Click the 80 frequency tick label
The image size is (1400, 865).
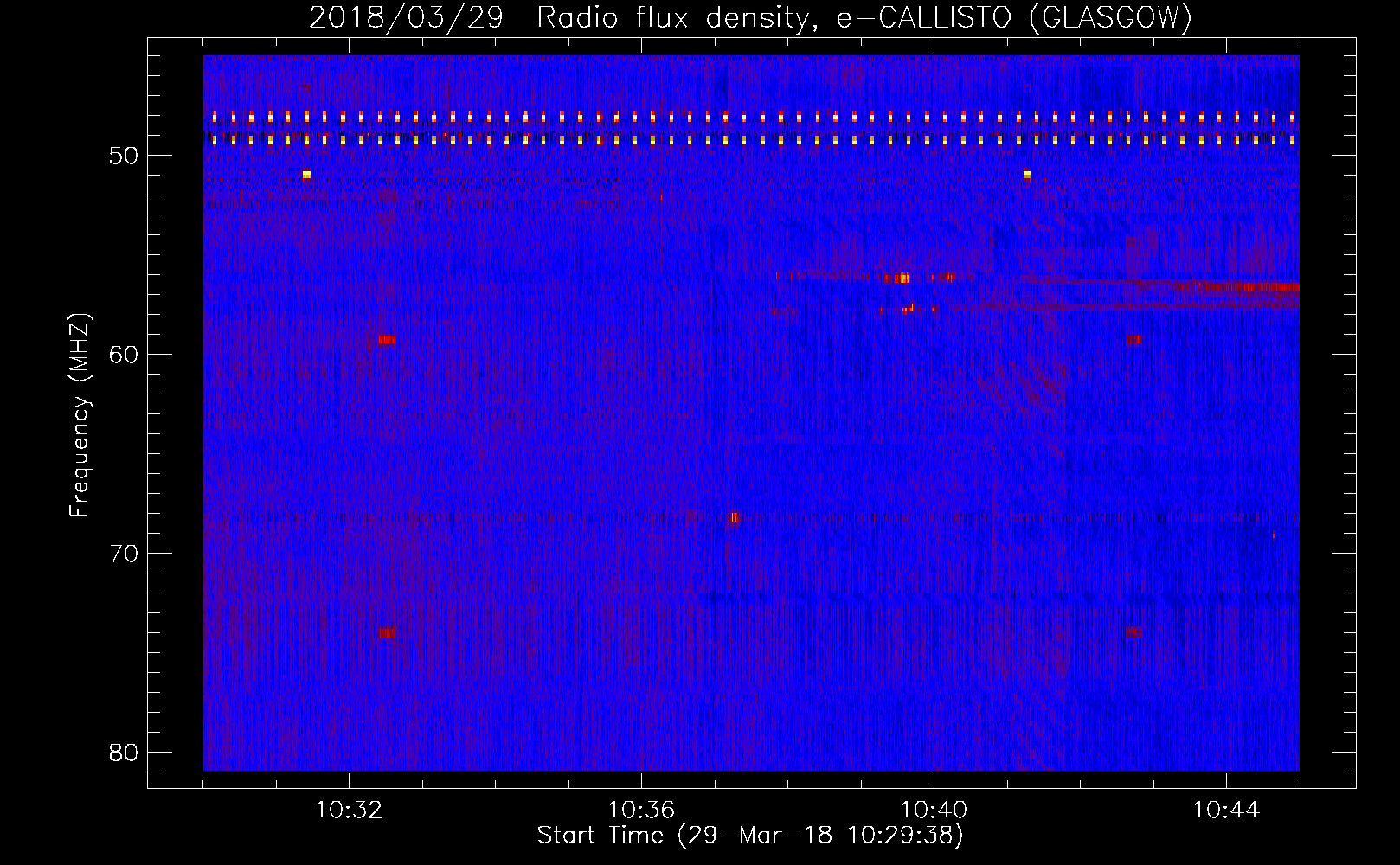[125, 753]
